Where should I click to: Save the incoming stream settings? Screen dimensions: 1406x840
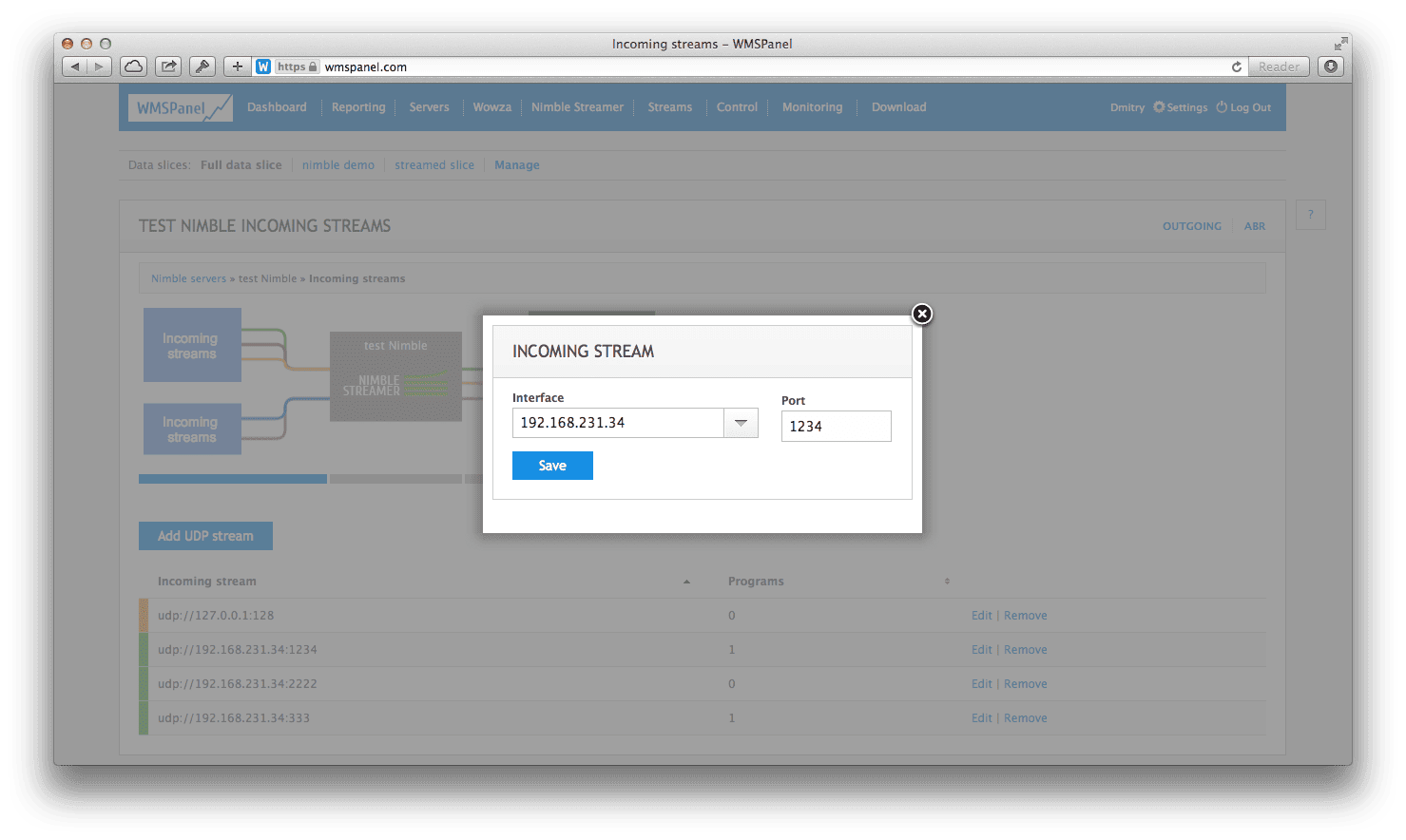[x=552, y=466]
